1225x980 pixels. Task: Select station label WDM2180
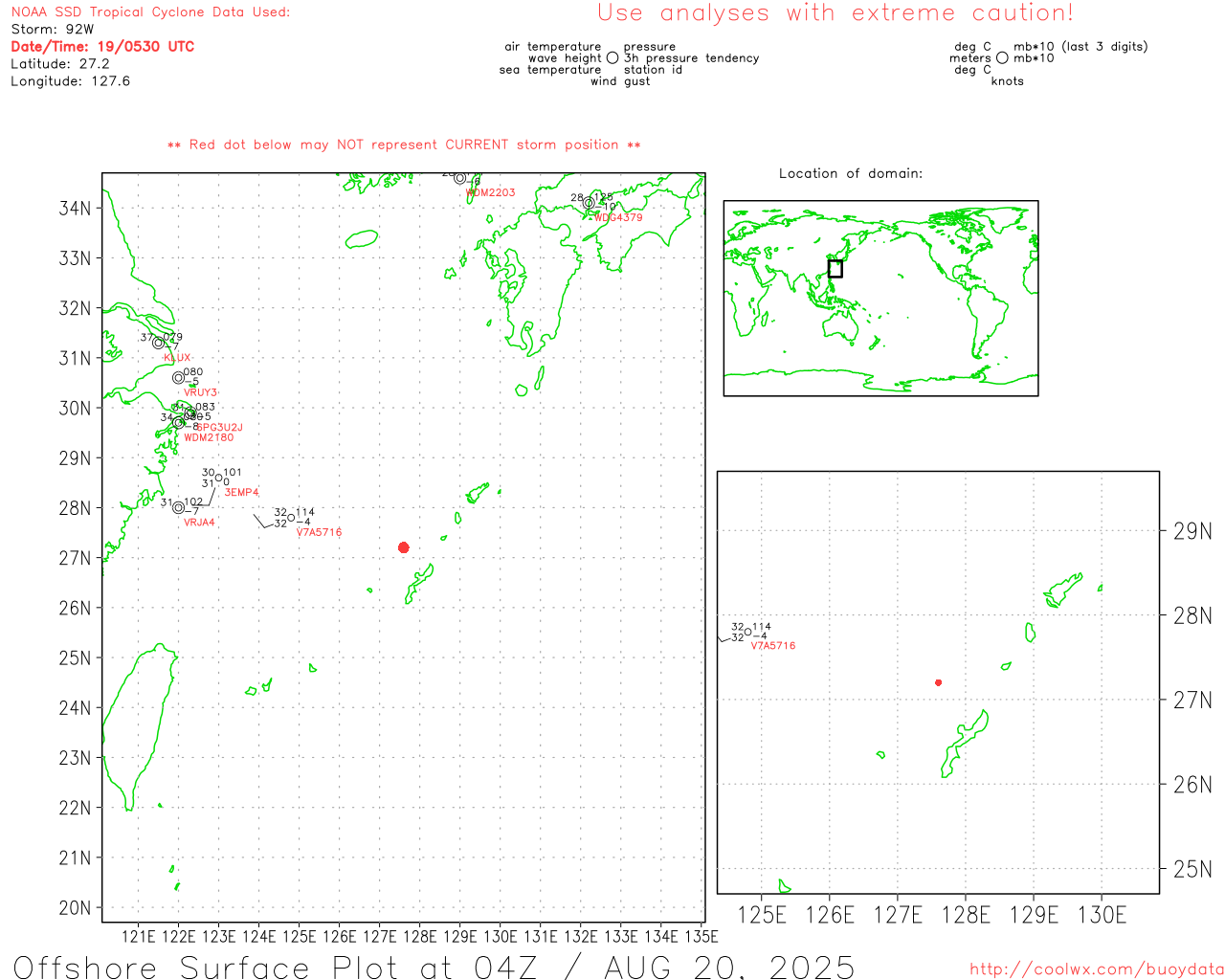[x=209, y=437]
